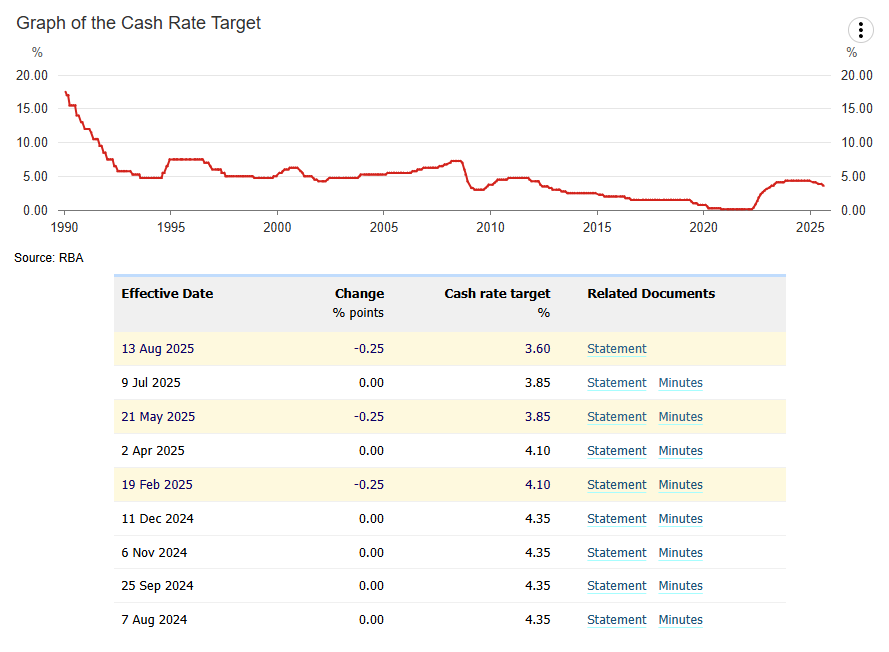
Task: Open the Statement for 11 Dec 2024
Action: click(616, 519)
